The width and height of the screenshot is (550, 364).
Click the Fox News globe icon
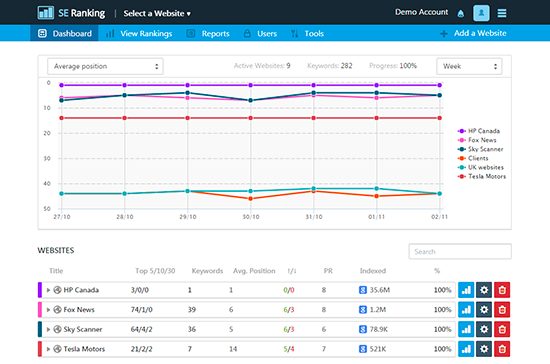click(x=57, y=310)
